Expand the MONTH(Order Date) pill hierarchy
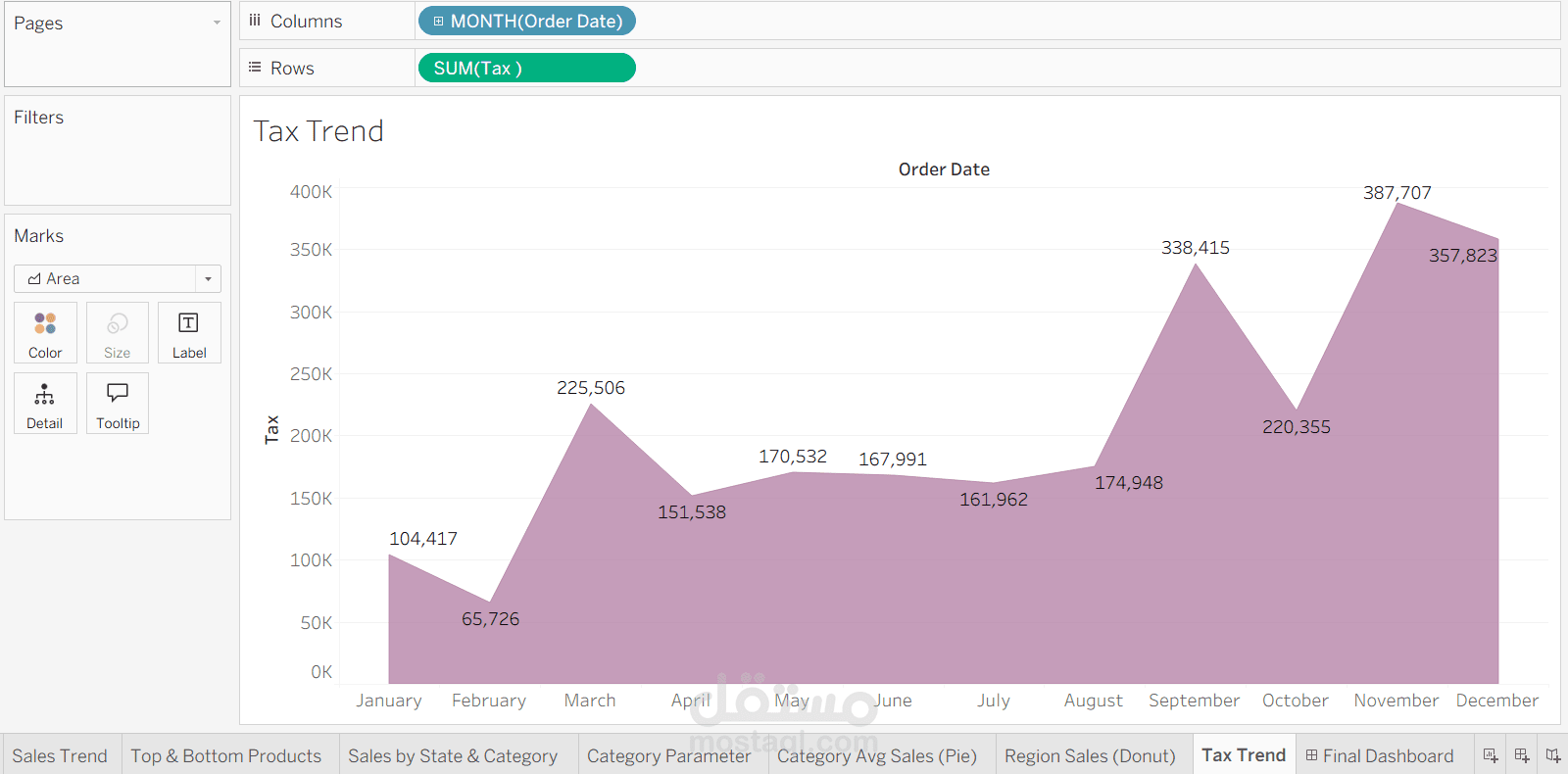Viewport: 1568px width, 774px height. (438, 21)
